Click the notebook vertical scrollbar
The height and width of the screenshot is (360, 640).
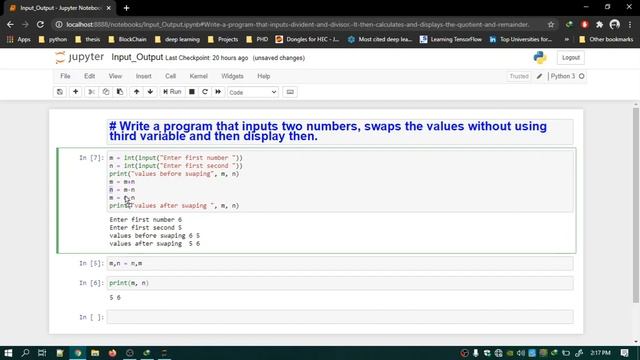636,204
